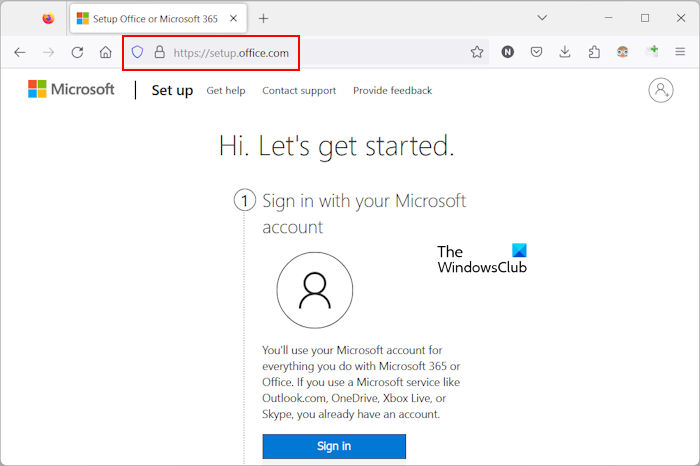
Task: Open the Contact support link
Action: click(299, 91)
